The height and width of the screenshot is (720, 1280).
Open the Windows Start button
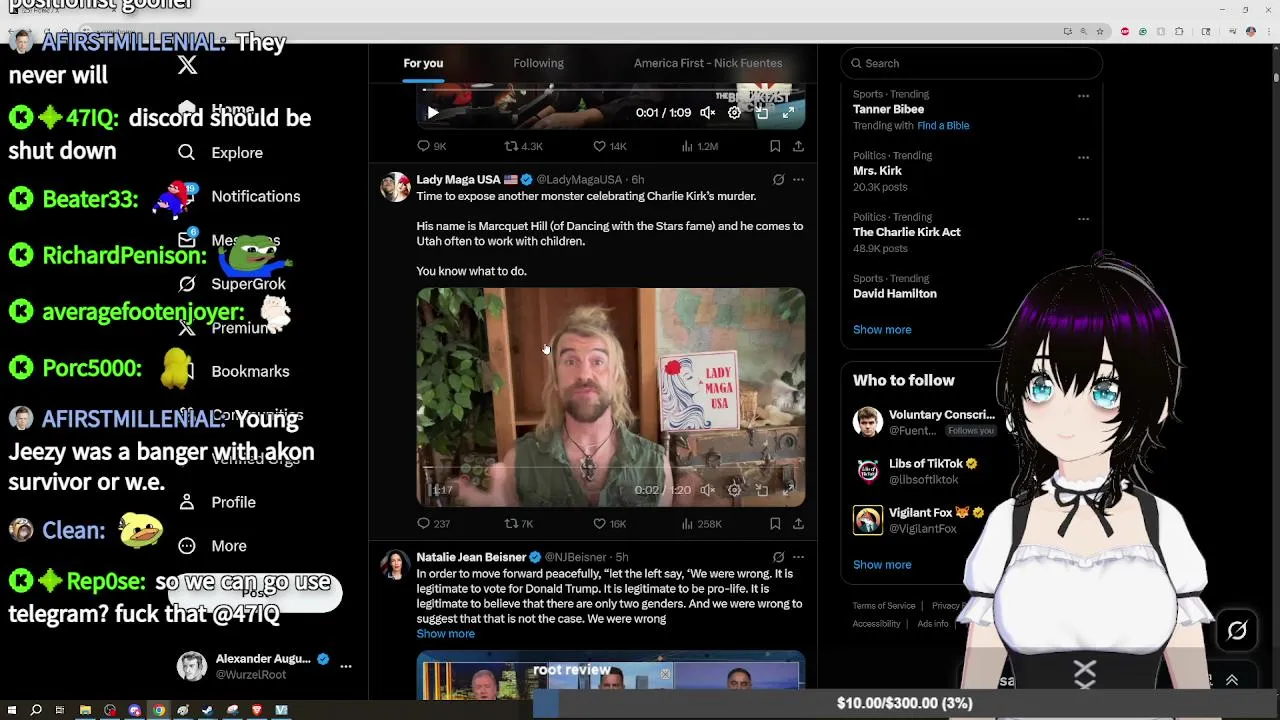[12, 710]
